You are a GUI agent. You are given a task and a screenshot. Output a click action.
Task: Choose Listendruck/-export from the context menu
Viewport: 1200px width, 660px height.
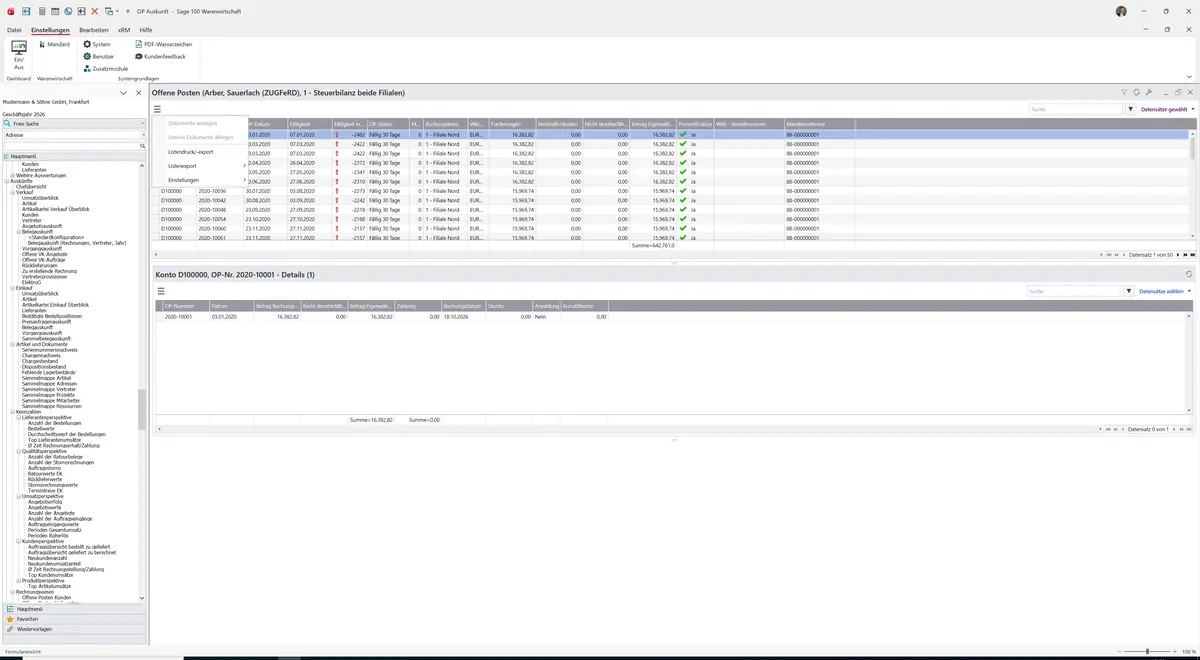(191, 151)
